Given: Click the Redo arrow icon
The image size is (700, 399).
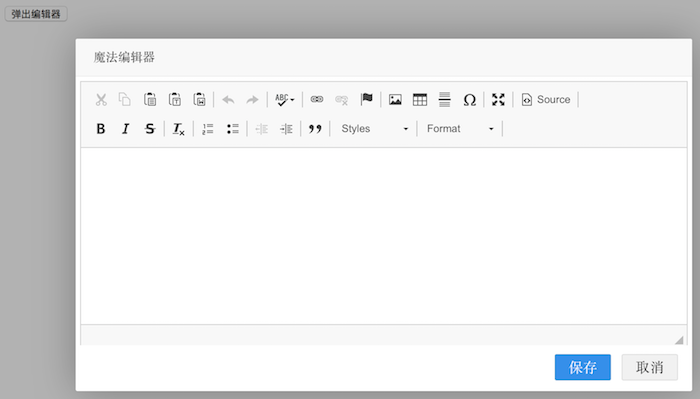Looking at the screenshot, I should pyautogui.click(x=253, y=100).
